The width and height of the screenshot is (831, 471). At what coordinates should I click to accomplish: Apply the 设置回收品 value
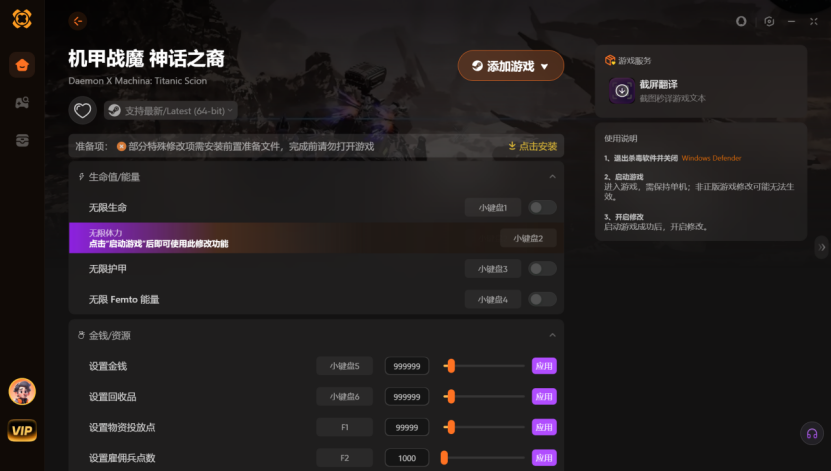(544, 397)
